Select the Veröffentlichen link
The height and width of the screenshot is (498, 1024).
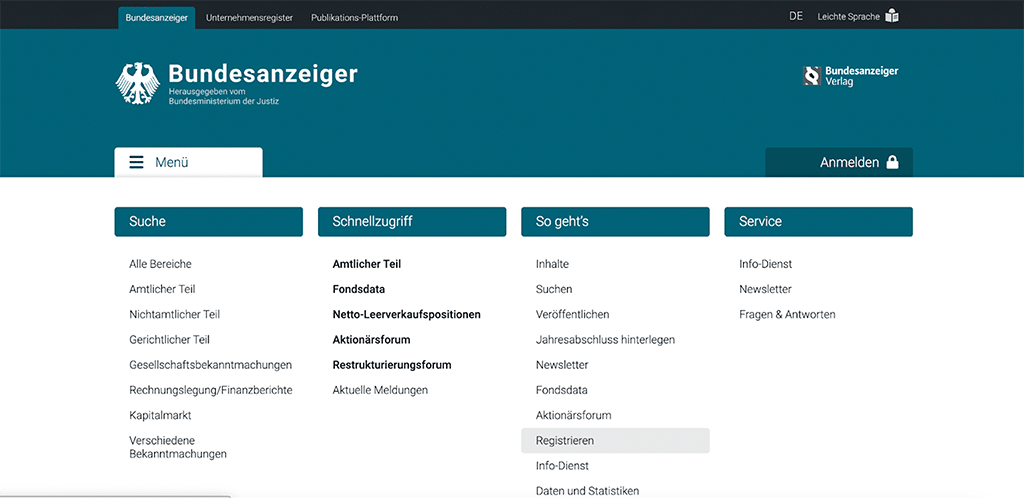click(x=573, y=315)
